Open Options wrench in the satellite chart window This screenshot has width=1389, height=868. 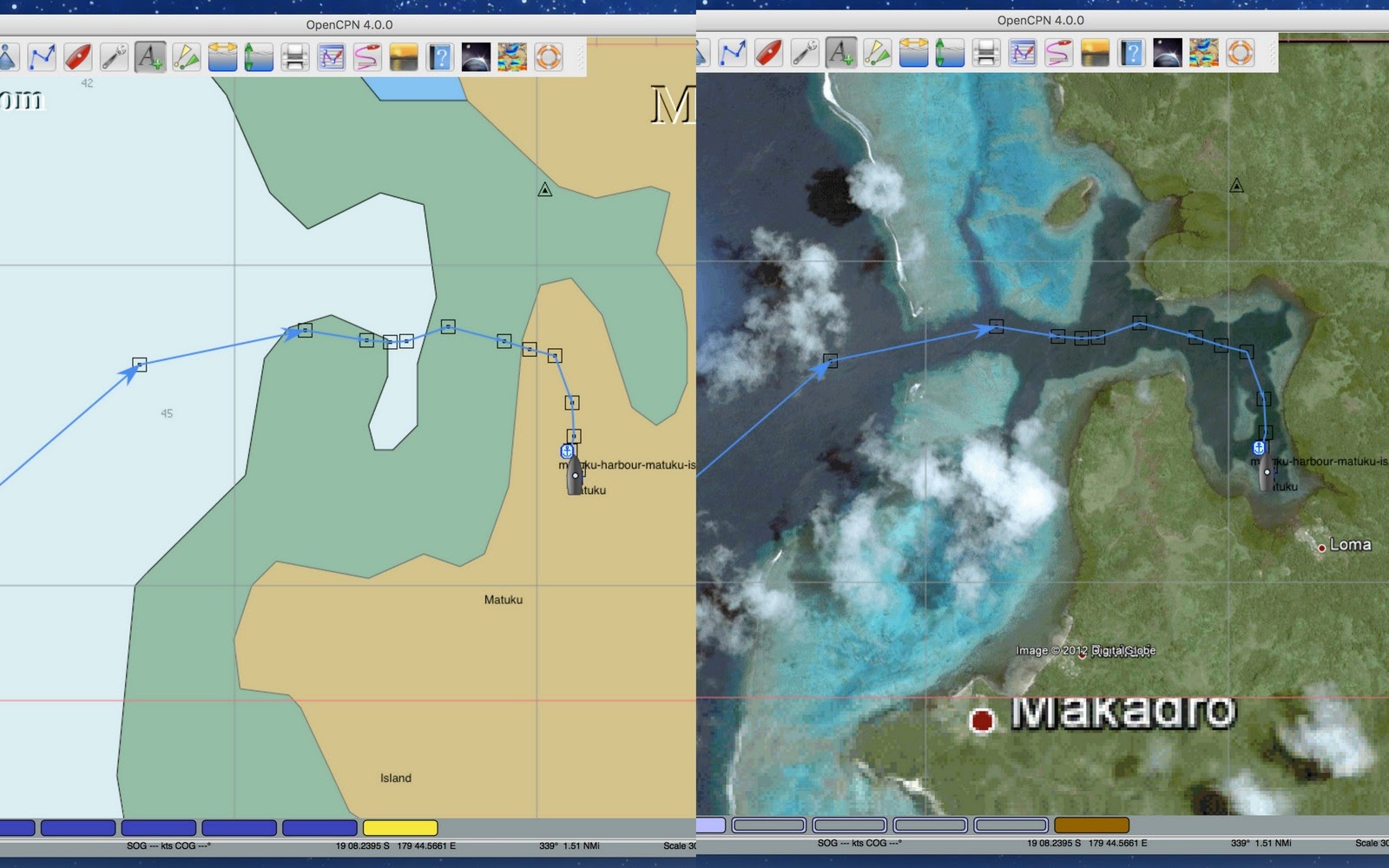805,53
